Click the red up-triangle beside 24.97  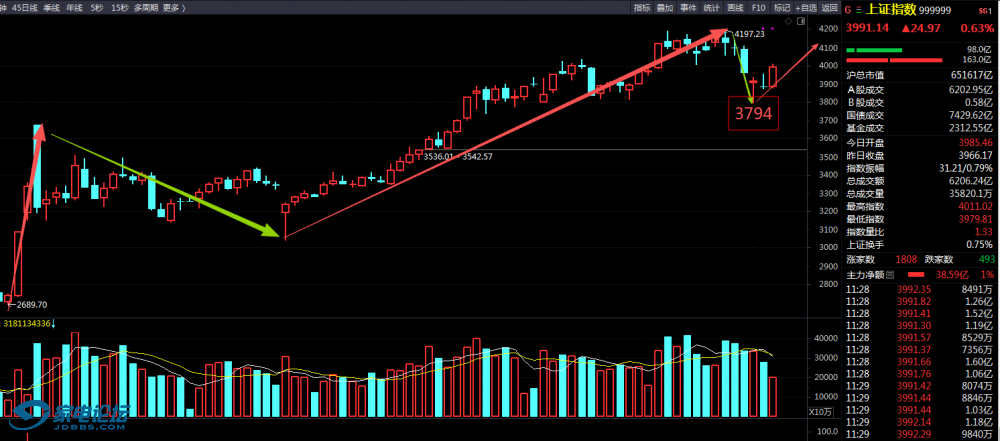(906, 28)
